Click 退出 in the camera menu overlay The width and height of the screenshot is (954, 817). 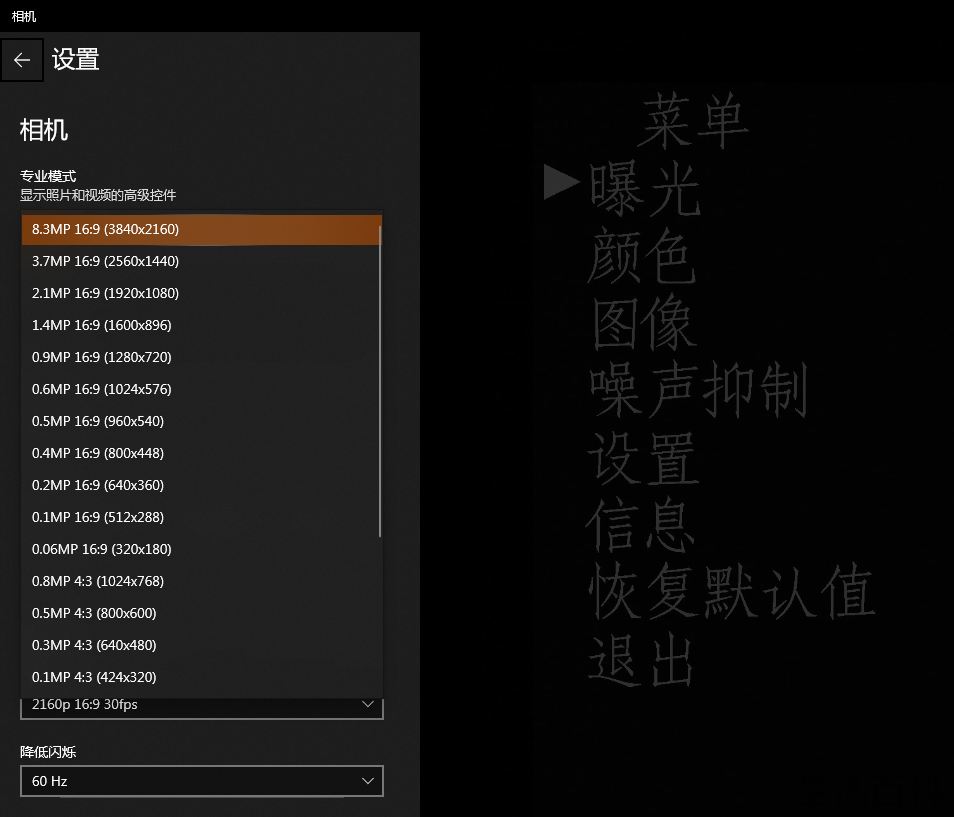(641, 659)
